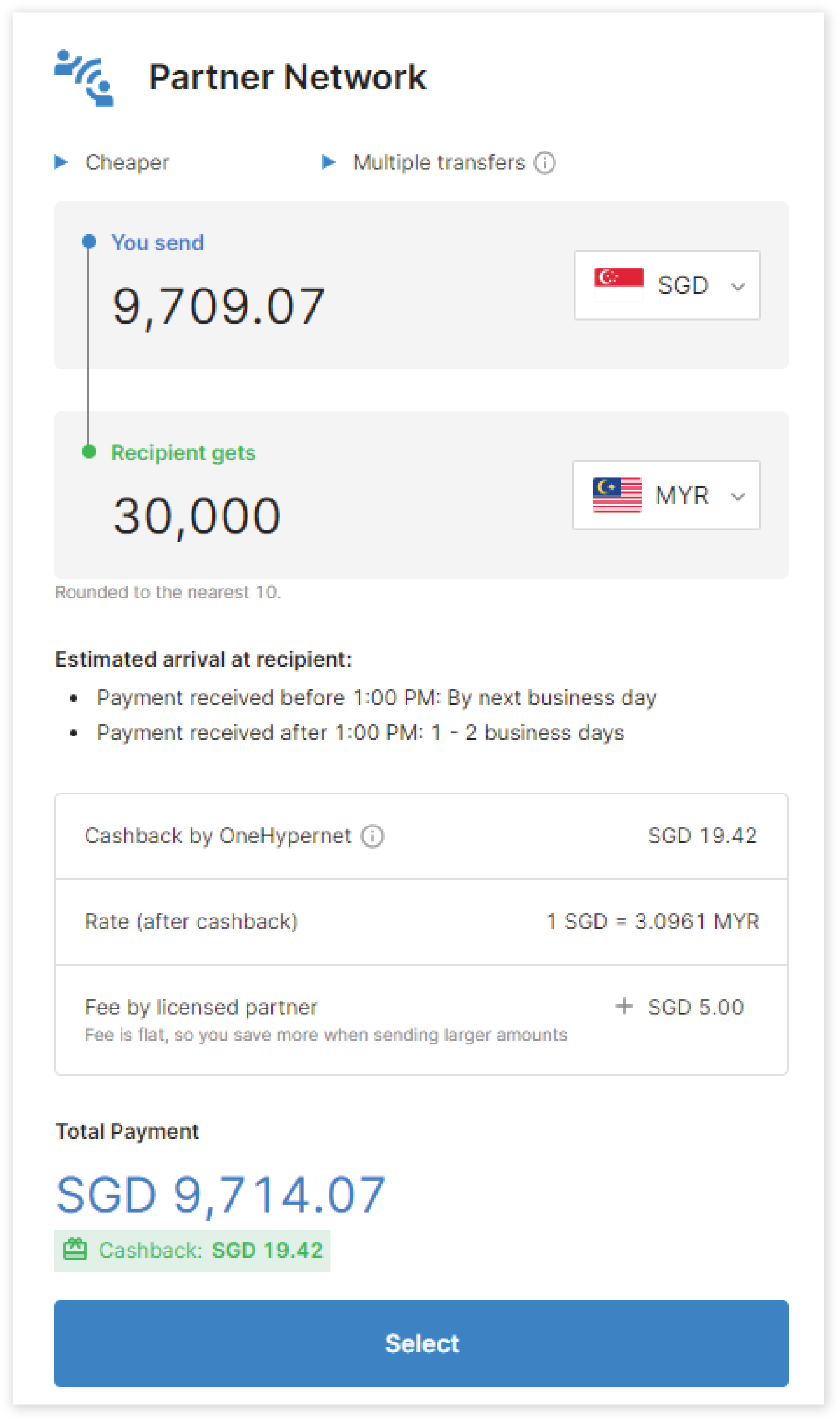This screenshot has height=1421, width=840.
Task: Click the blue arrow before Multiple transfers
Action: click(328, 162)
